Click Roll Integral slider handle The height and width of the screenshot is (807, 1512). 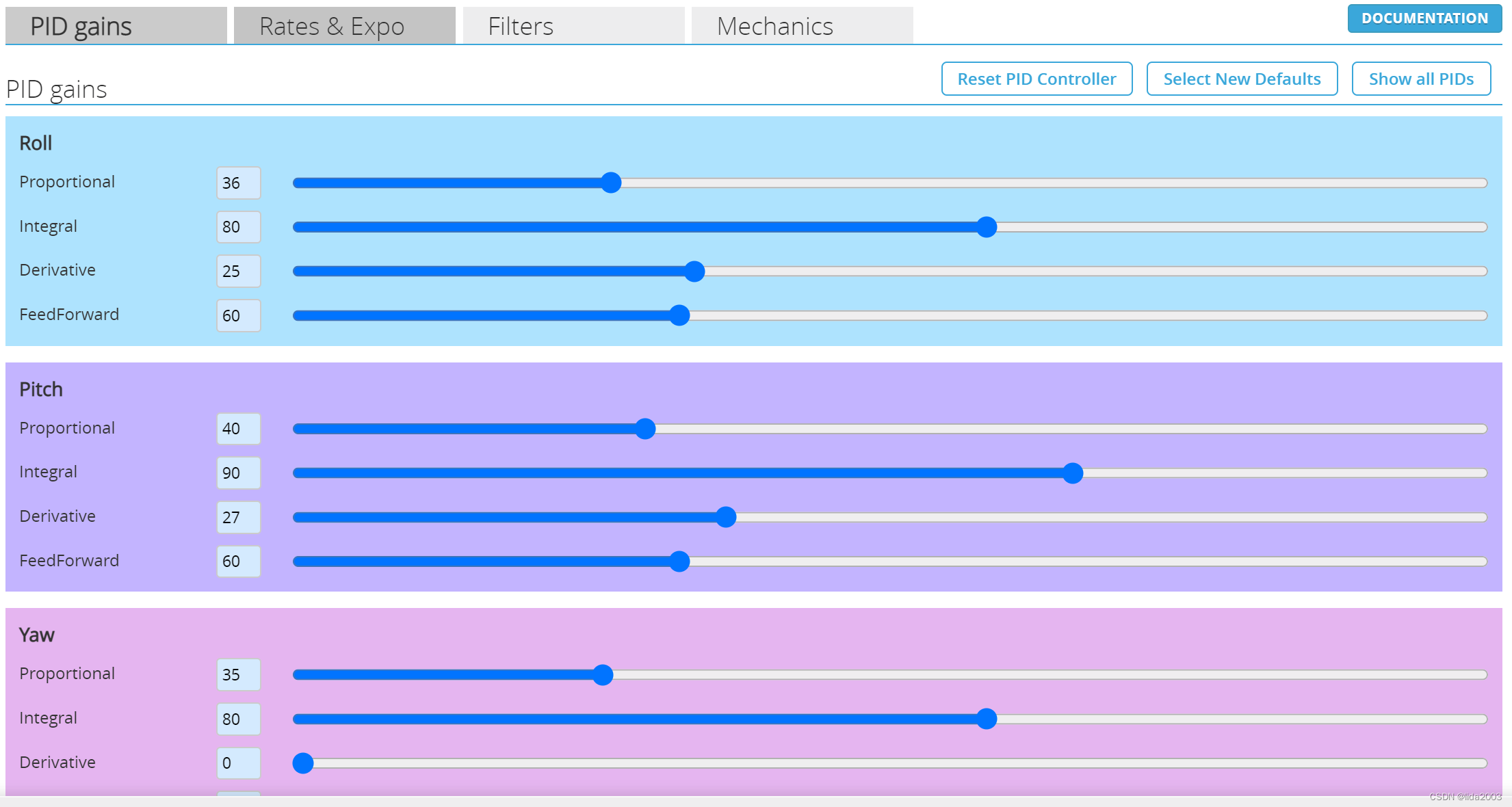[986, 227]
